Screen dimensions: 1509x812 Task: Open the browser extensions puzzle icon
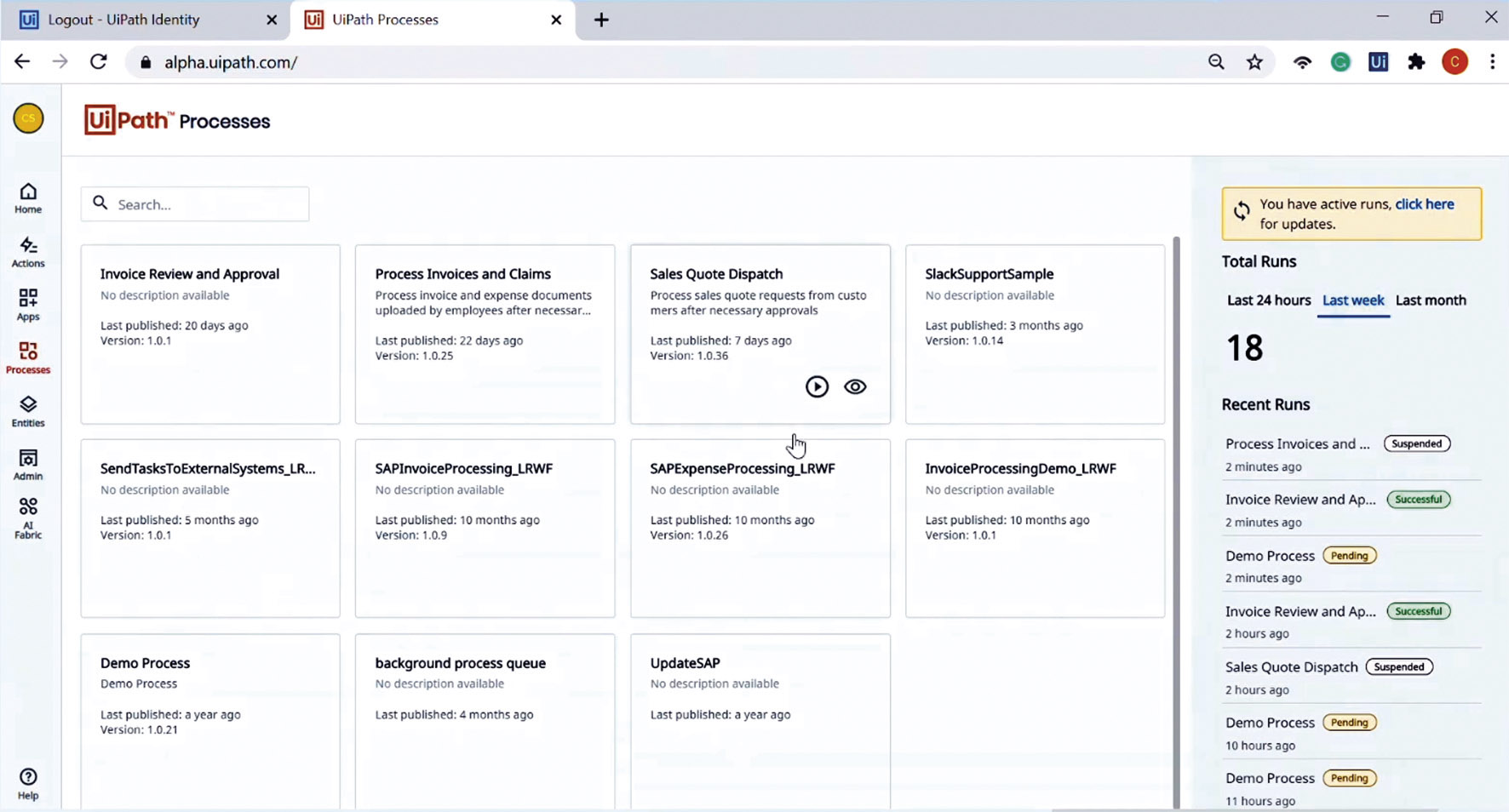tap(1416, 61)
